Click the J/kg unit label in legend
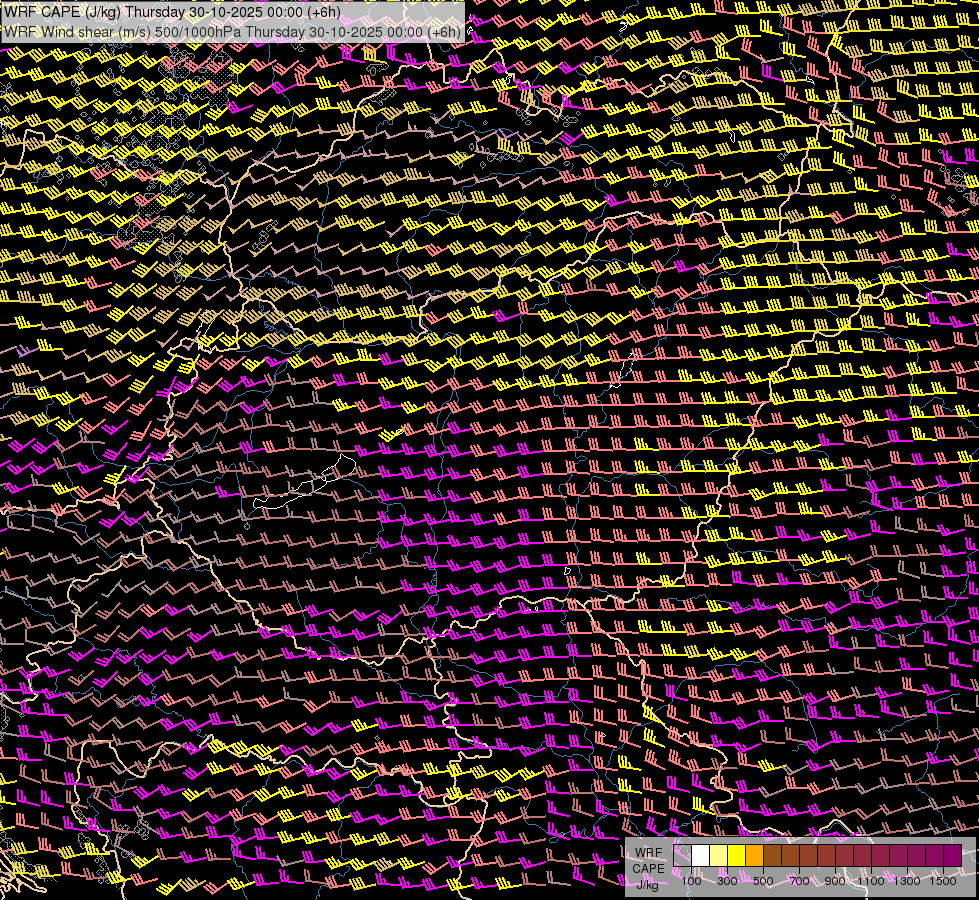 [648, 884]
